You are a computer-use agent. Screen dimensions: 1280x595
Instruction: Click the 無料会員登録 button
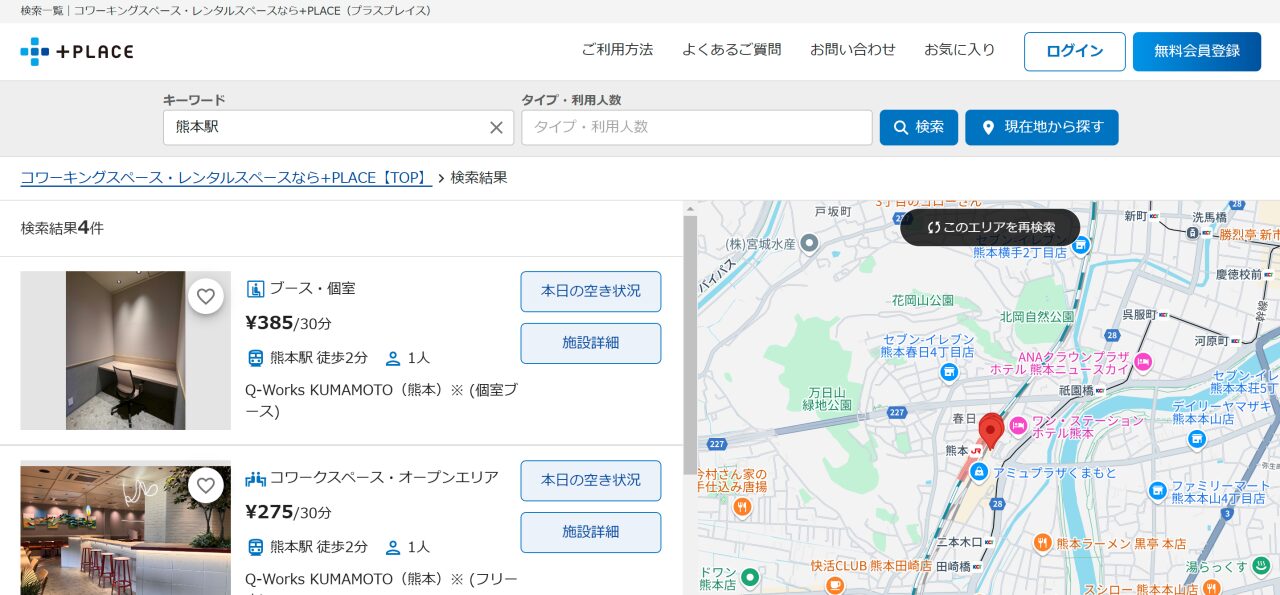click(1197, 52)
